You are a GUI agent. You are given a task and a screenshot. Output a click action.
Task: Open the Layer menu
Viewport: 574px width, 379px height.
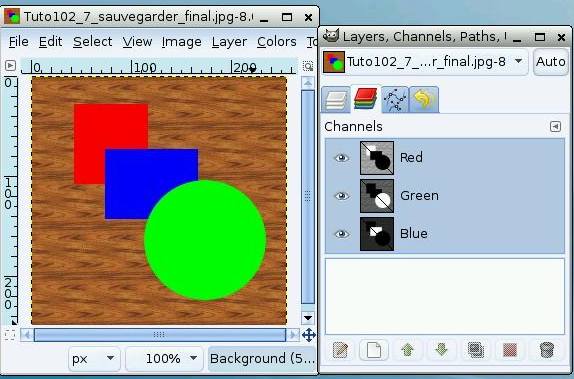coord(229,42)
